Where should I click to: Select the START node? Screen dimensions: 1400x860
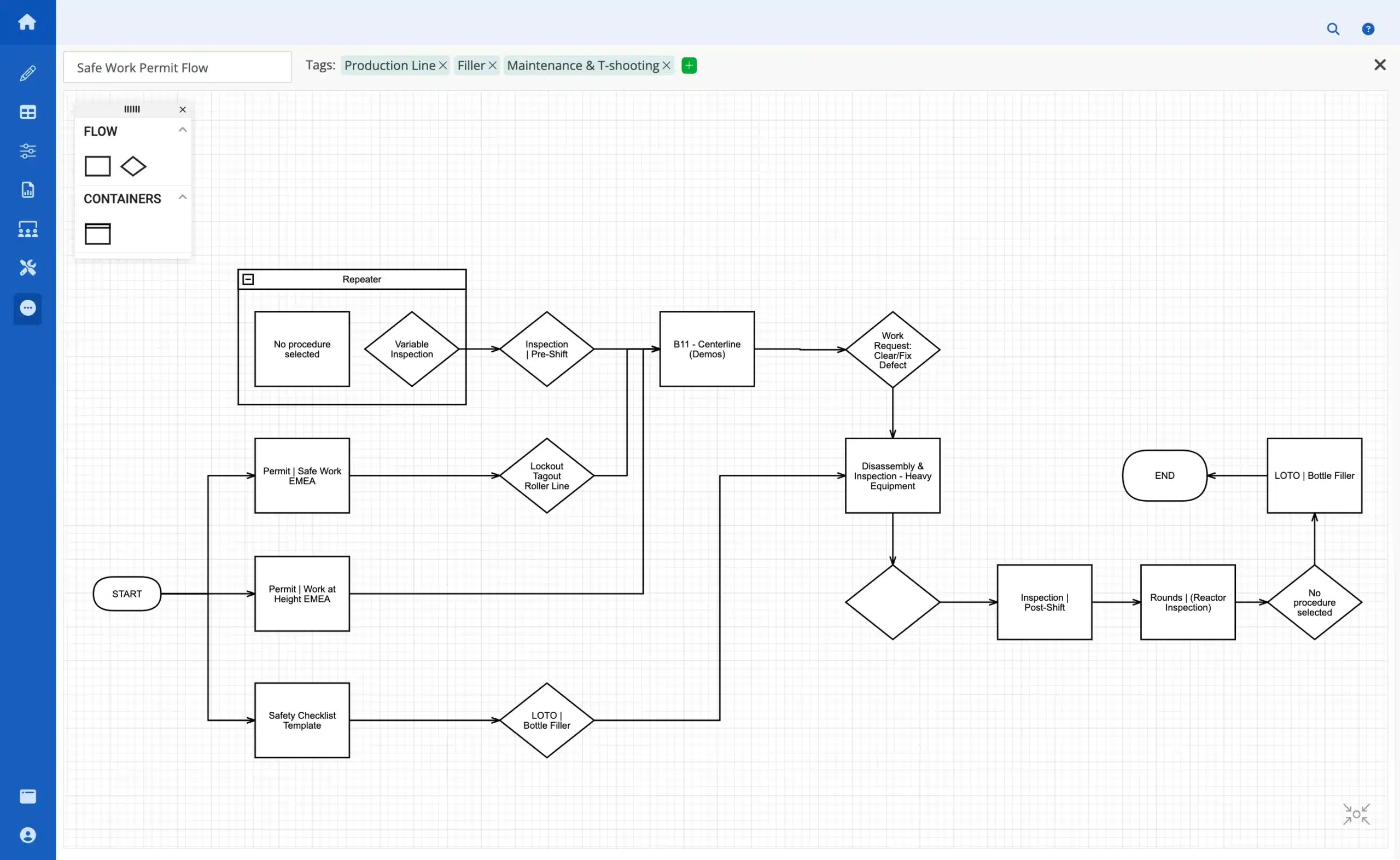(x=127, y=594)
